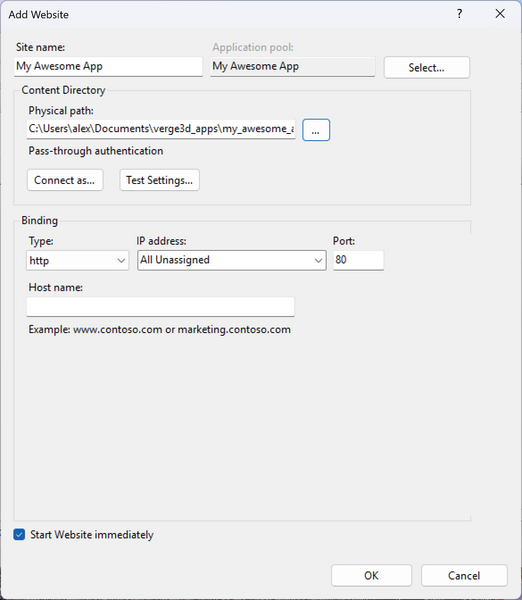This screenshot has width=522, height=600.
Task: Click the Binding group label
Action: pos(39,220)
